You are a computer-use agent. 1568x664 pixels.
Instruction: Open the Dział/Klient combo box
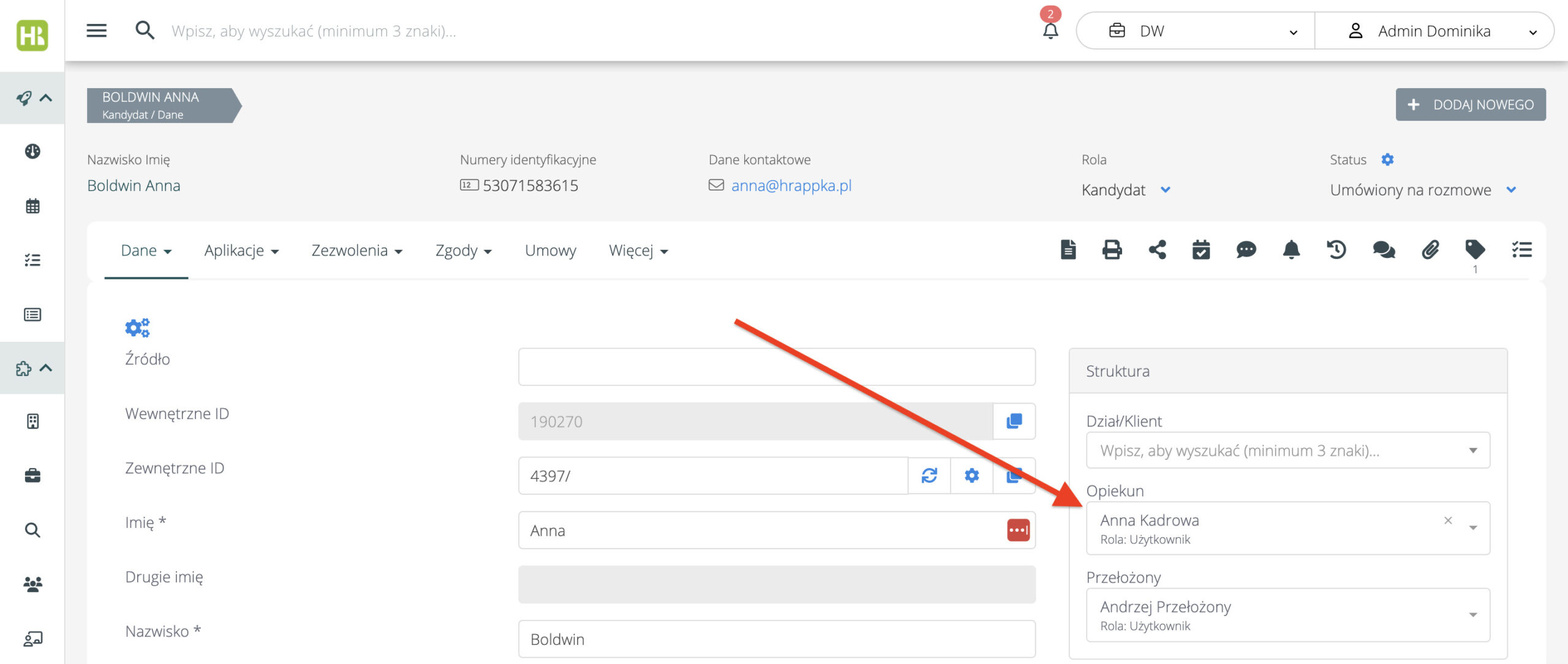(1287, 451)
